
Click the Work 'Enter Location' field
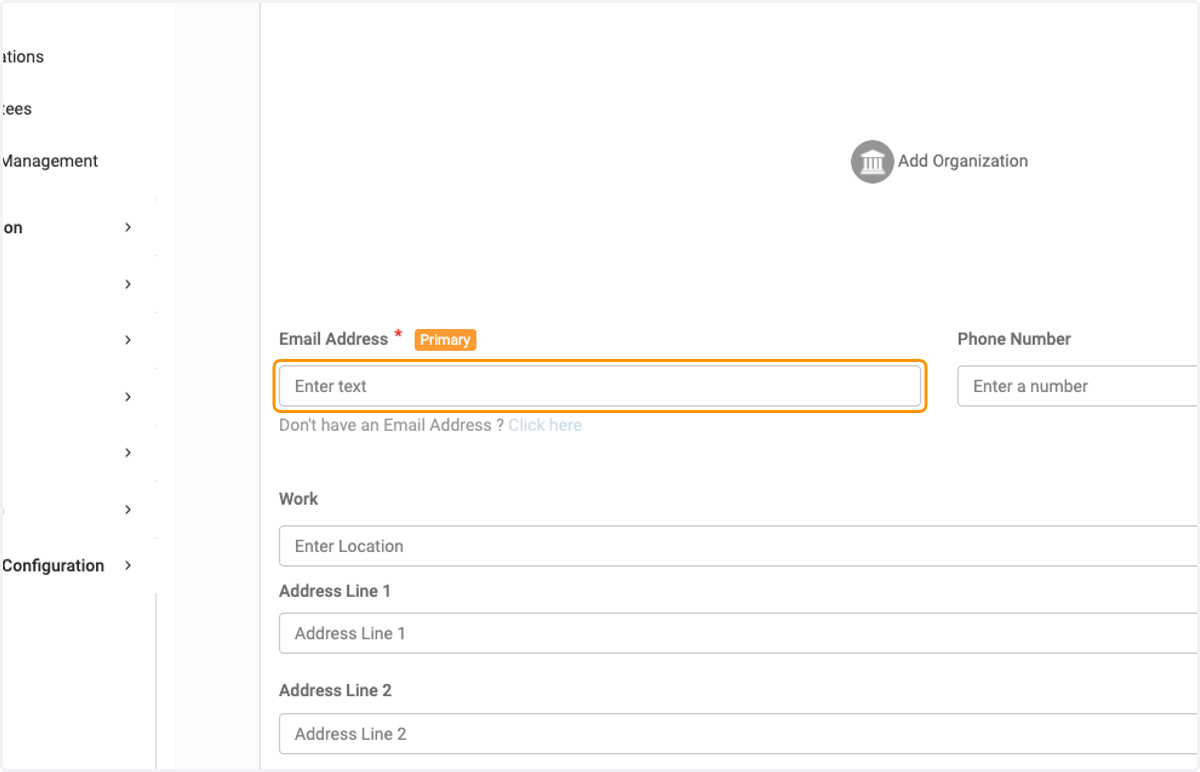click(739, 546)
